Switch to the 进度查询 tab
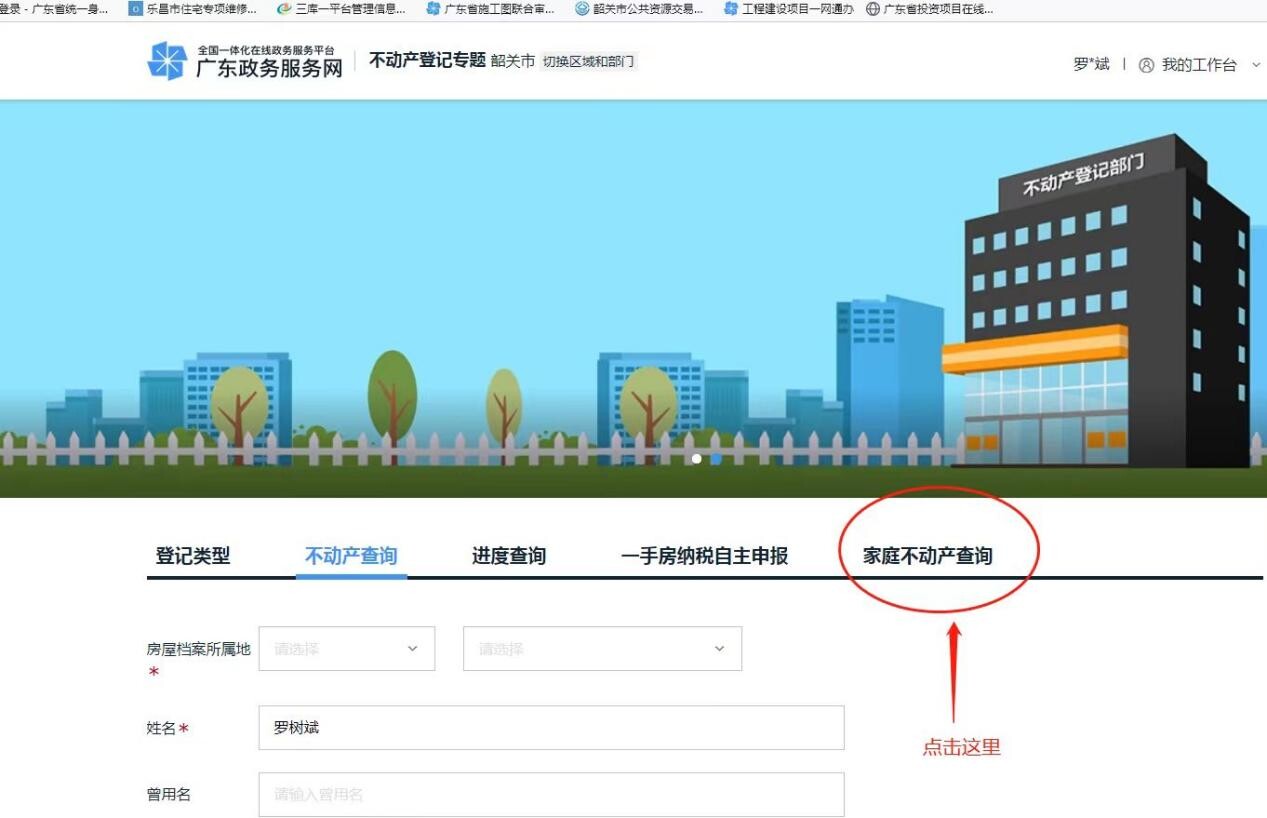The image size is (1267, 818). [x=511, y=556]
